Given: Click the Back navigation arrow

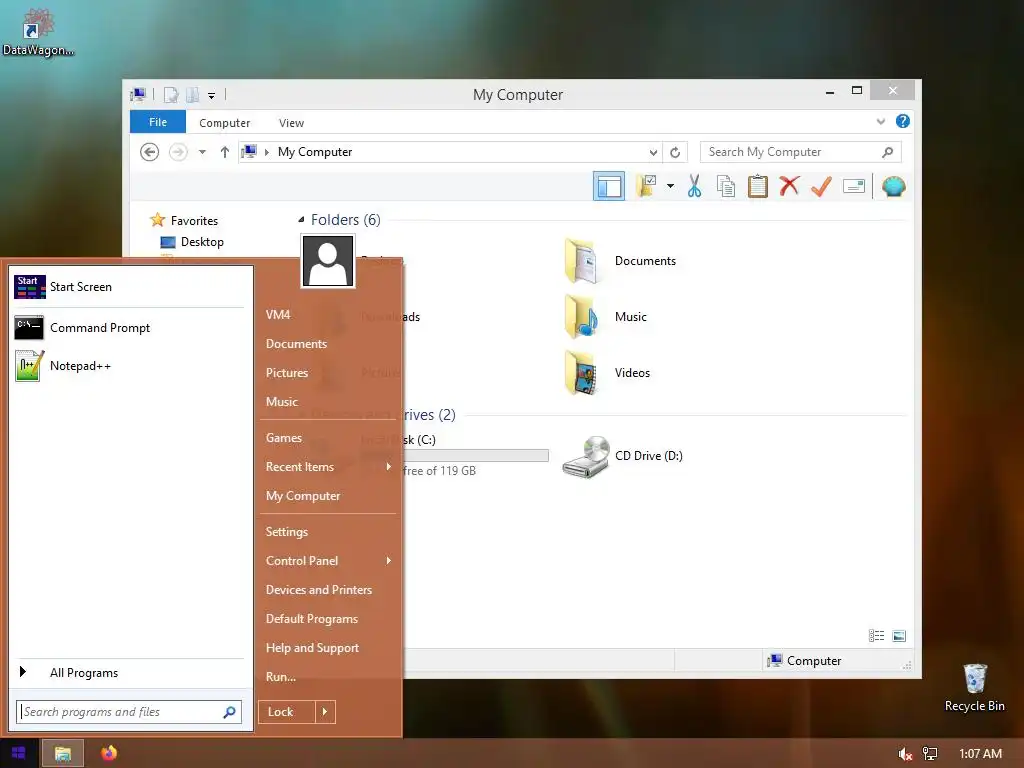Looking at the screenshot, I should [x=150, y=152].
